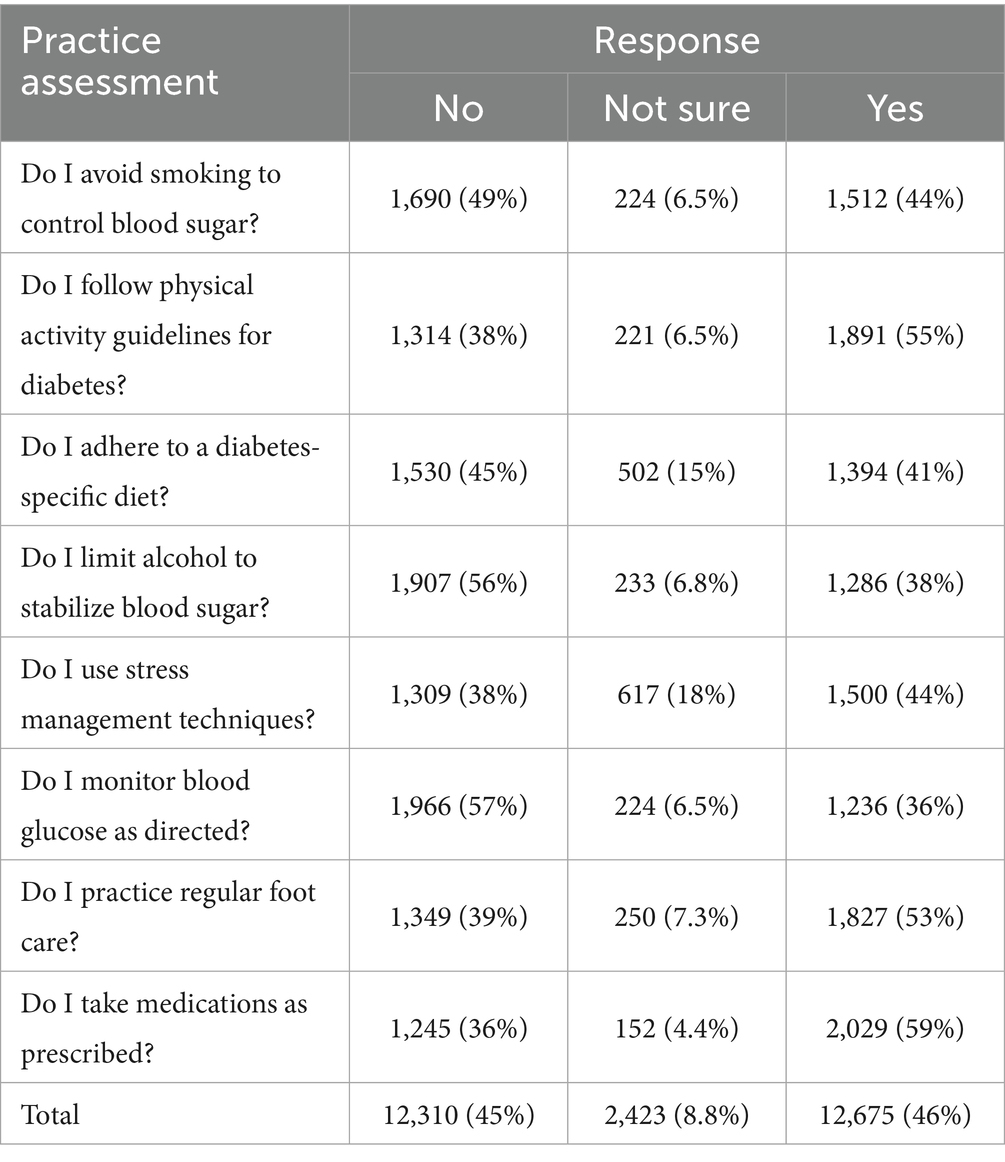This screenshot has width=1005, height=1162.
Task: Select the Total row label
Action: click(50, 1115)
